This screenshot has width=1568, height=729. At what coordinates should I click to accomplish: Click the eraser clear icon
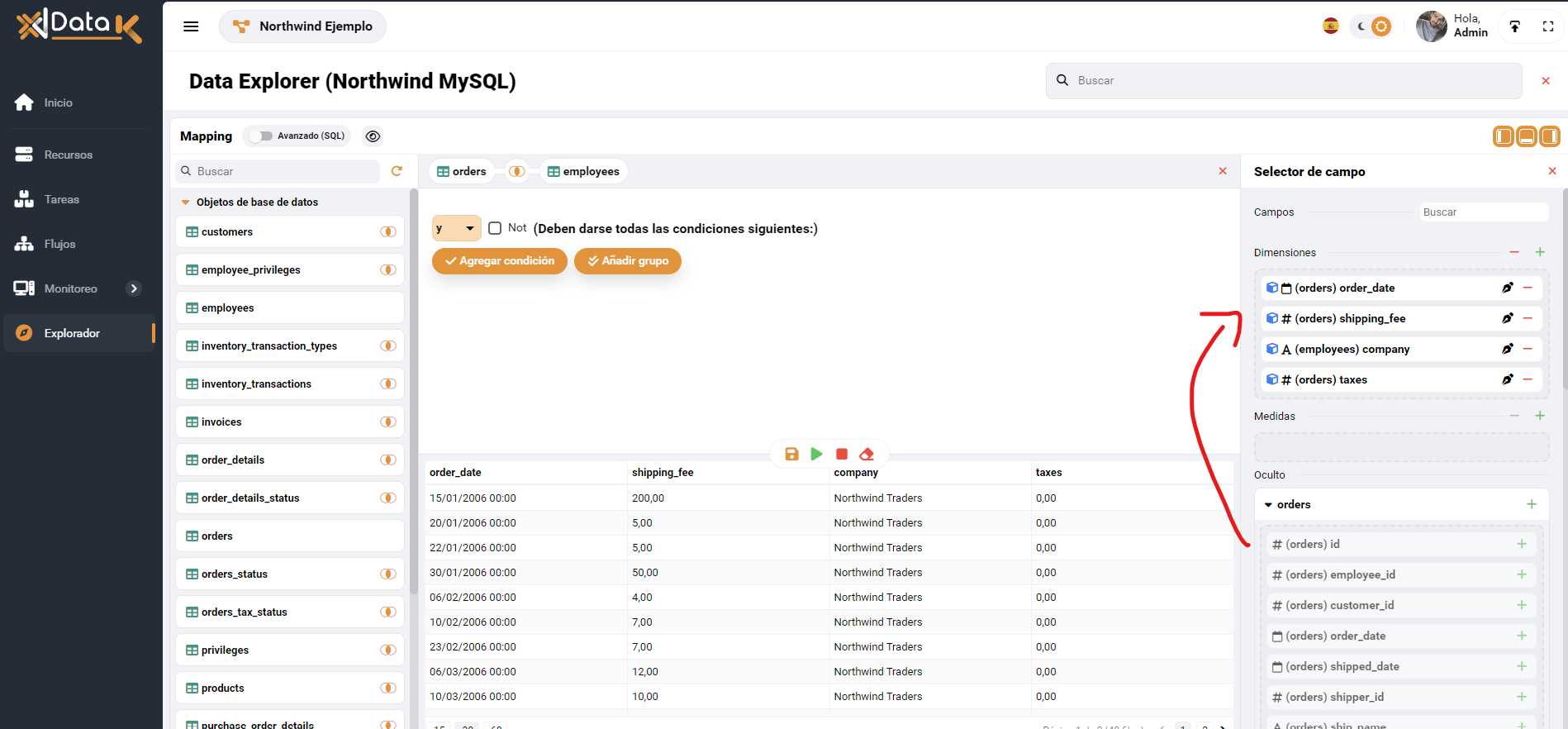click(x=867, y=454)
